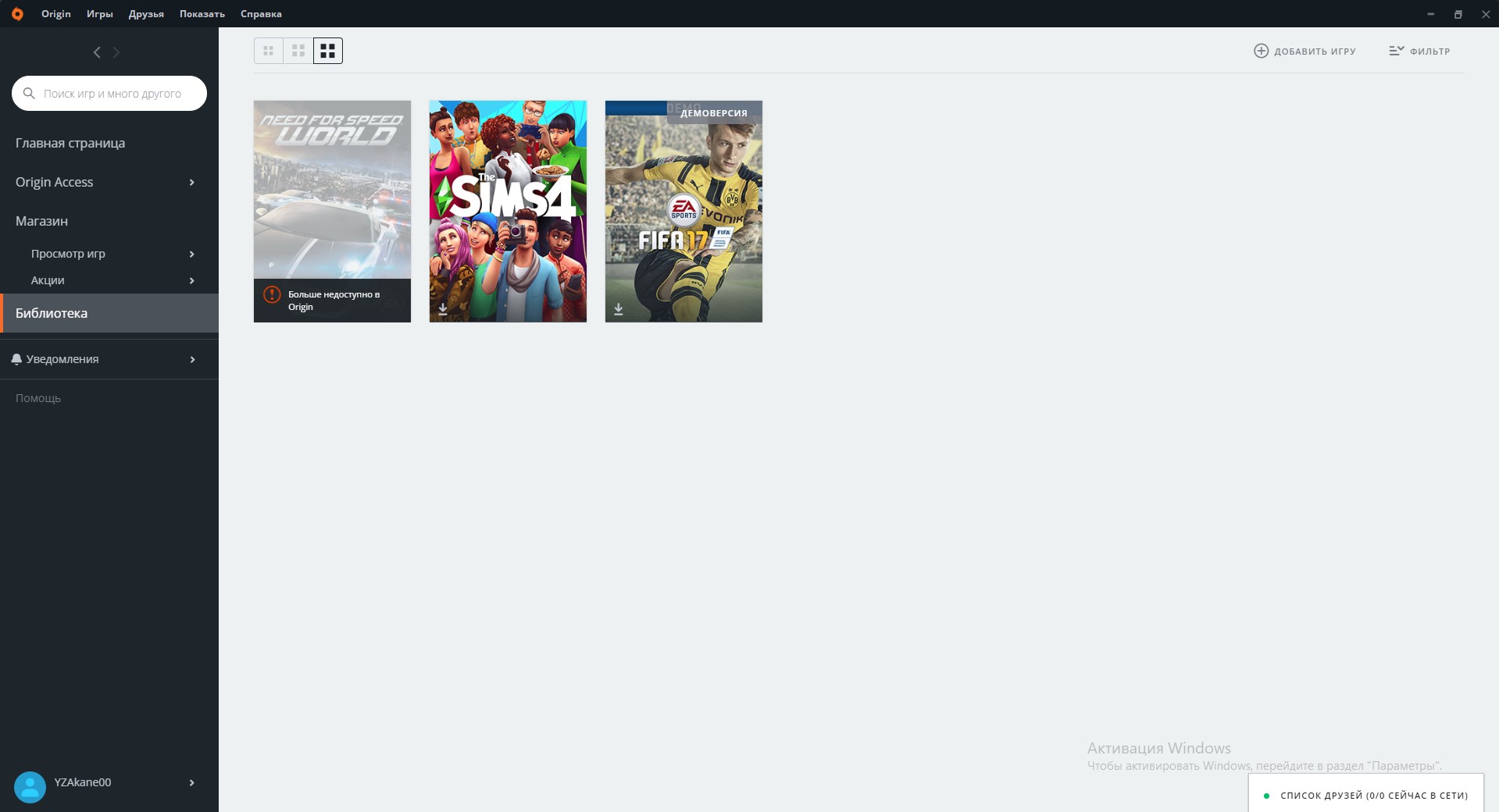Open Просмотр игр store item
Image resolution: width=1499 pixels, height=812 pixels.
[x=68, y=254]
